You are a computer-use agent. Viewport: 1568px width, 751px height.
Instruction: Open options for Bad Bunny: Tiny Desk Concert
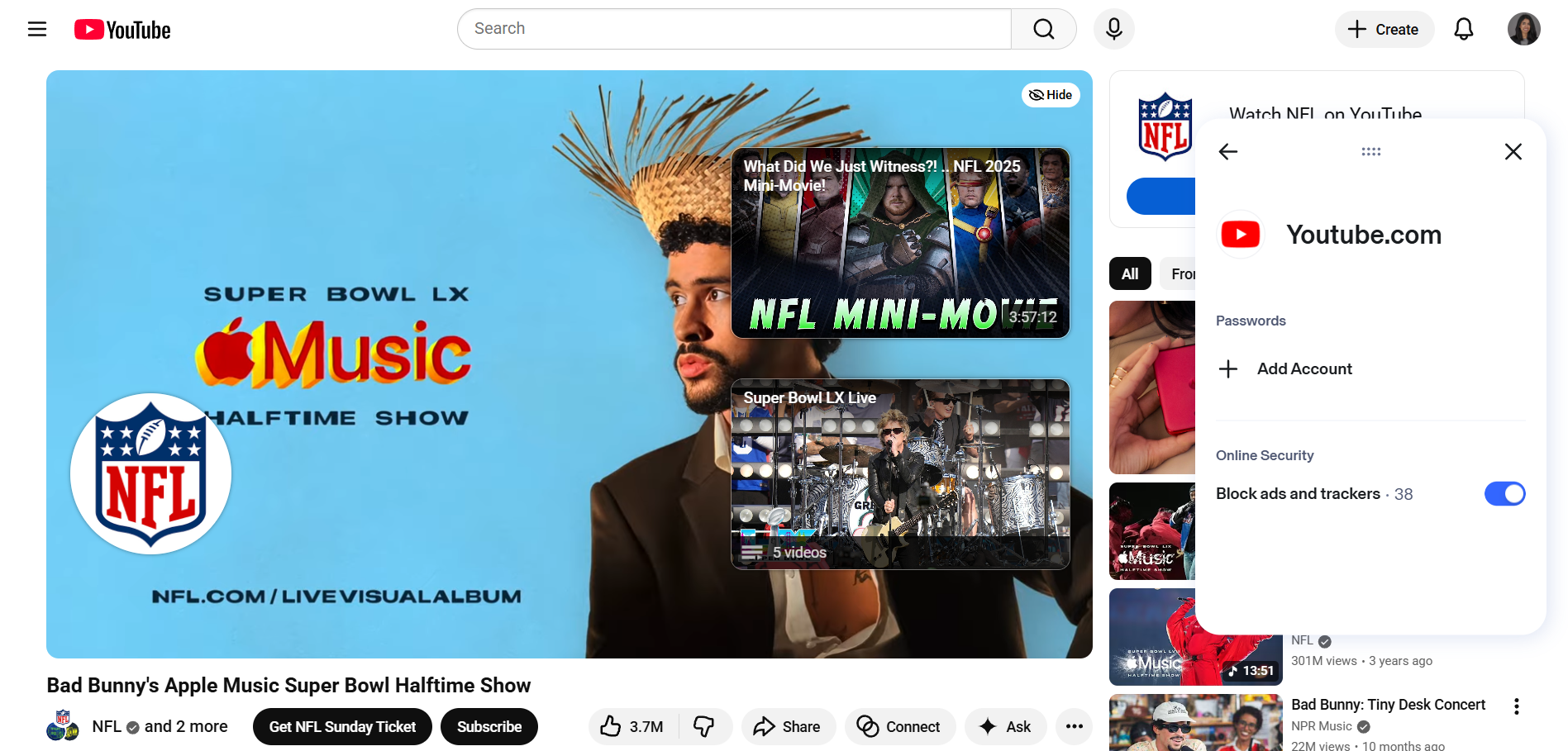(1517, 706)
